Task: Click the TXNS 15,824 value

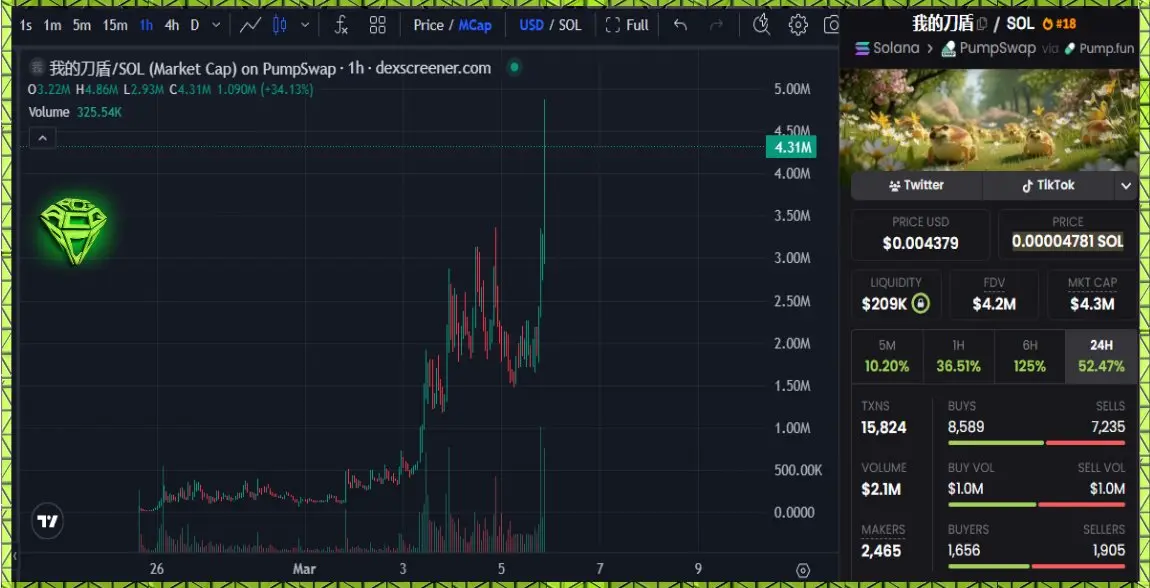Action: point(884,427)
